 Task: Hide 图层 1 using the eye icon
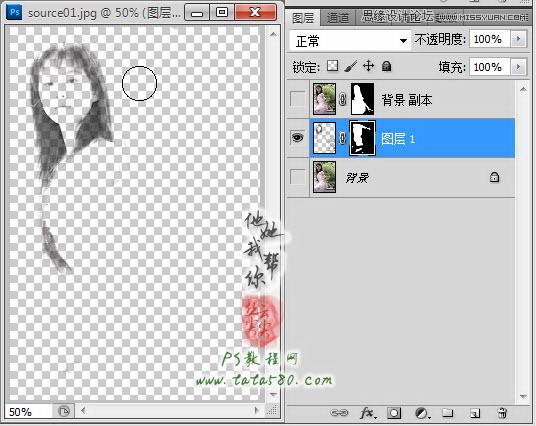click(297, 137)
